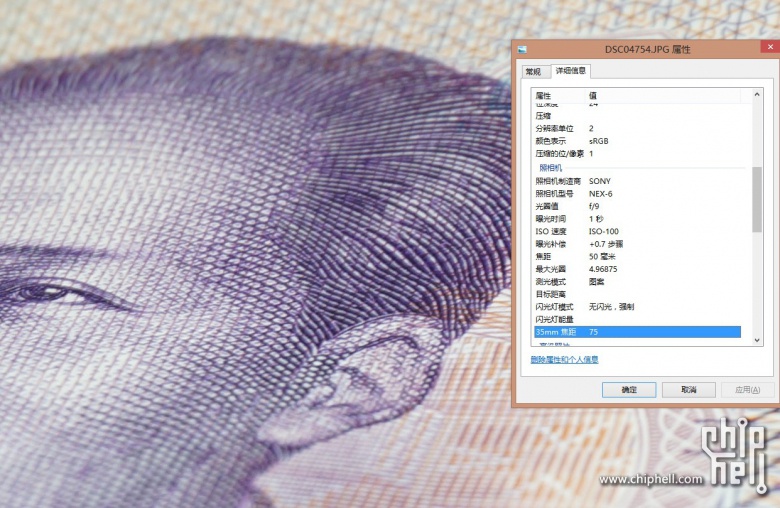Open the 删除属性和个人信息 link
The height and width of the screenshot is (508, 780).
pyautogui.click(x=564, y=359)
